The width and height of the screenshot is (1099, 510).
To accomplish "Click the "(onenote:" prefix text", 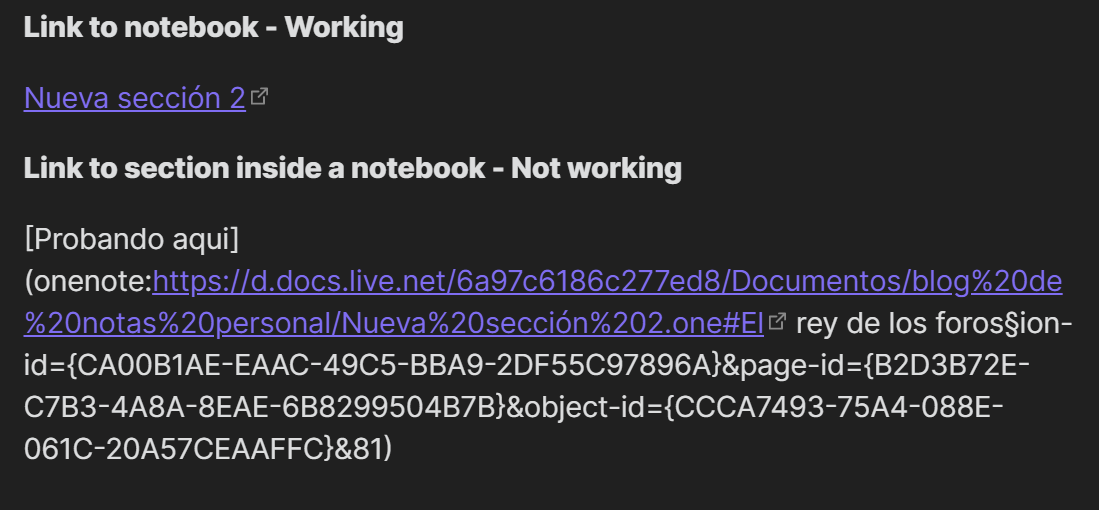I will [87, 283].
